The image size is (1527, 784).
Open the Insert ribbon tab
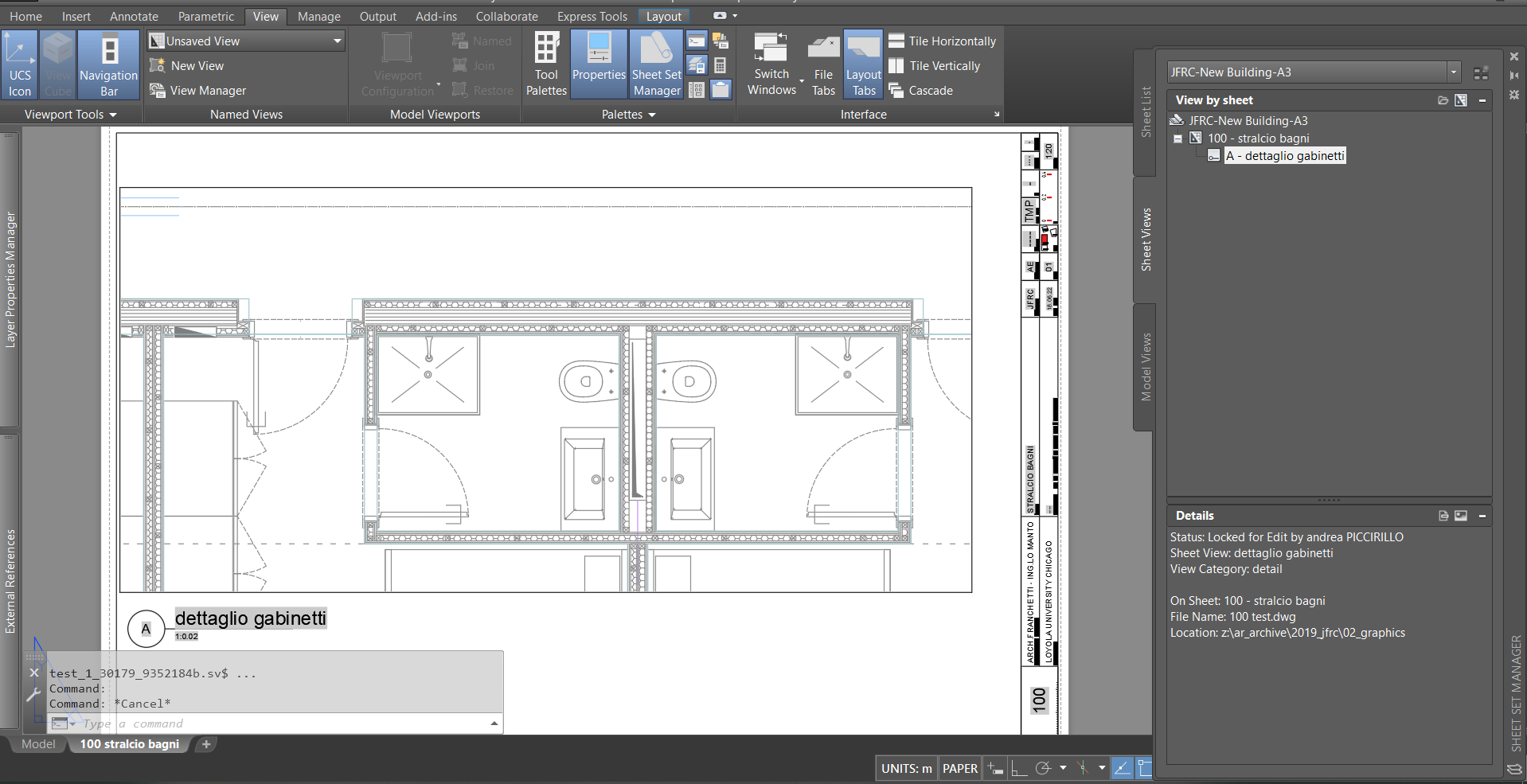tap(76, 16)
